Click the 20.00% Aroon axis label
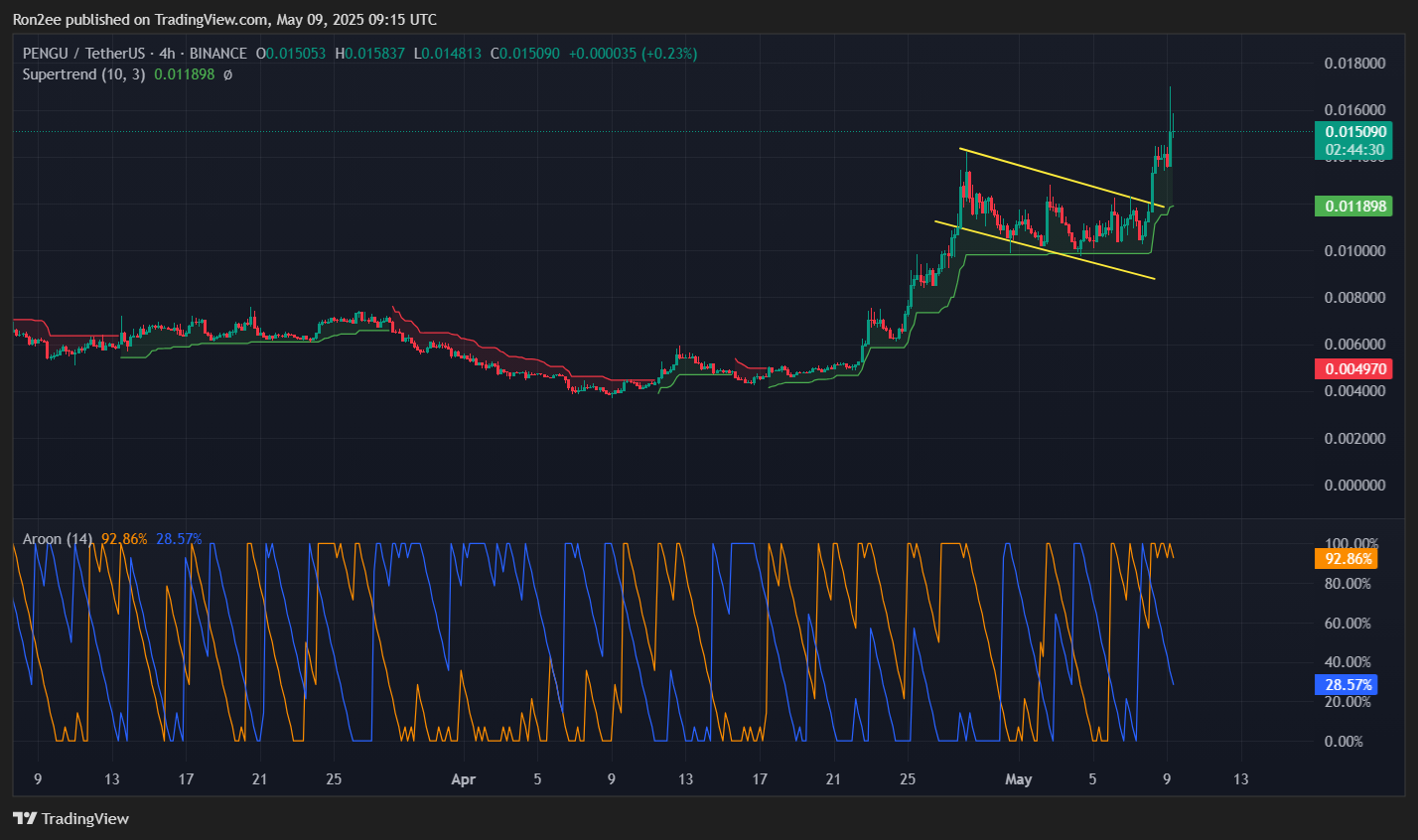 [x=1347, y=702]
